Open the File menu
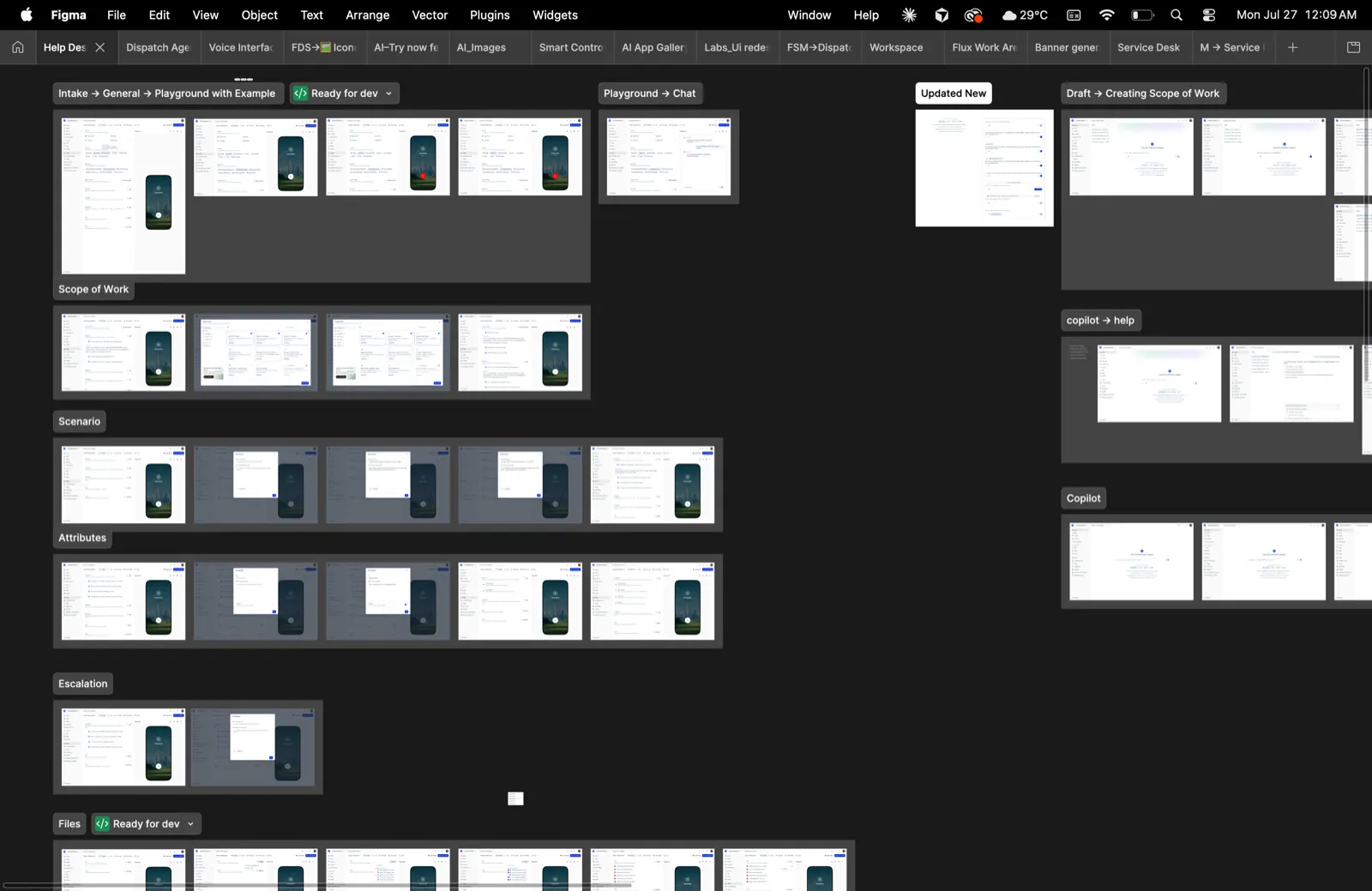The image size is (1372, 891). coord(117,15)
